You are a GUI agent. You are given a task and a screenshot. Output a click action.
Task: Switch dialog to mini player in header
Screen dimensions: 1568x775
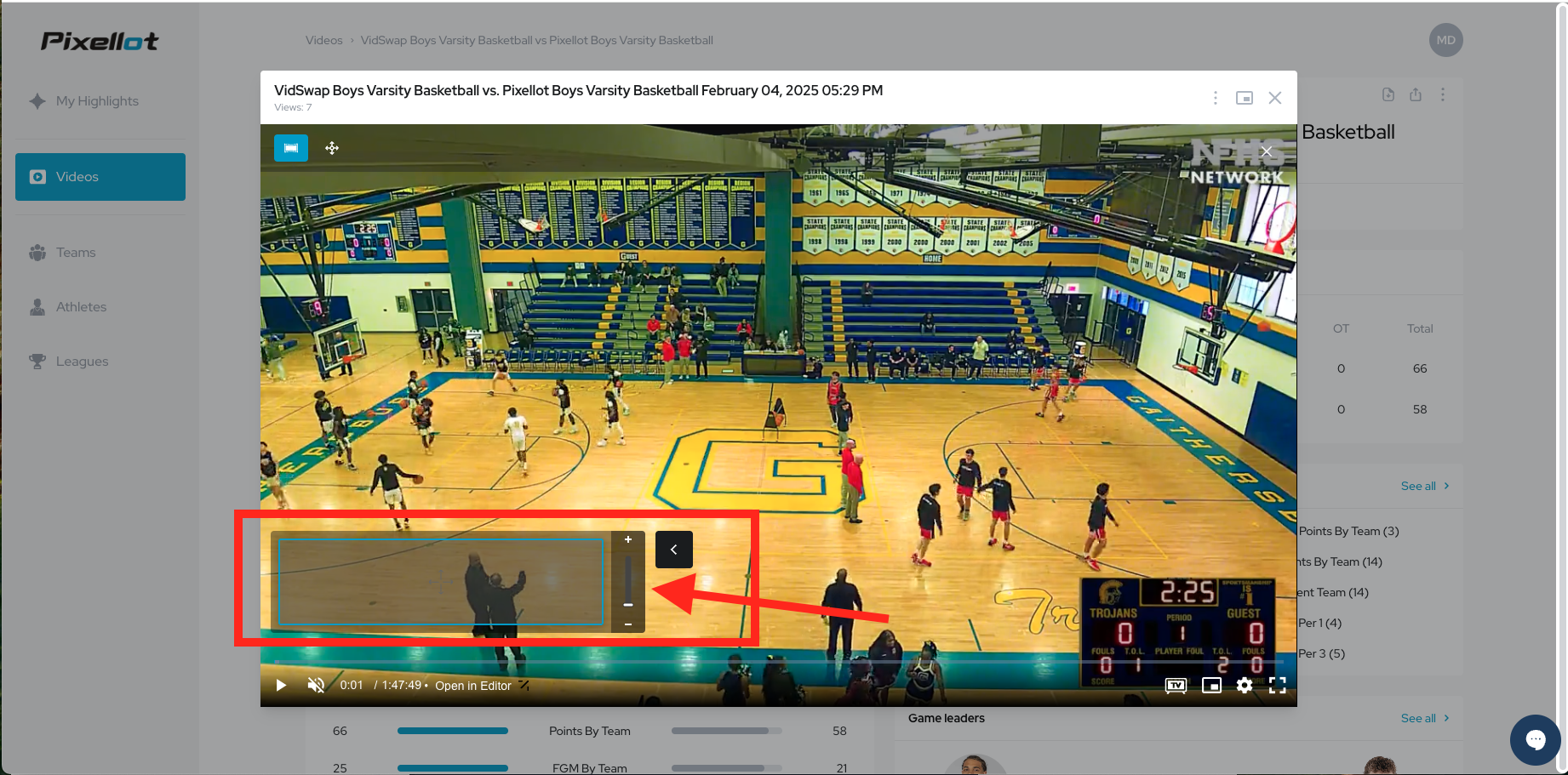pos(1244,98)
